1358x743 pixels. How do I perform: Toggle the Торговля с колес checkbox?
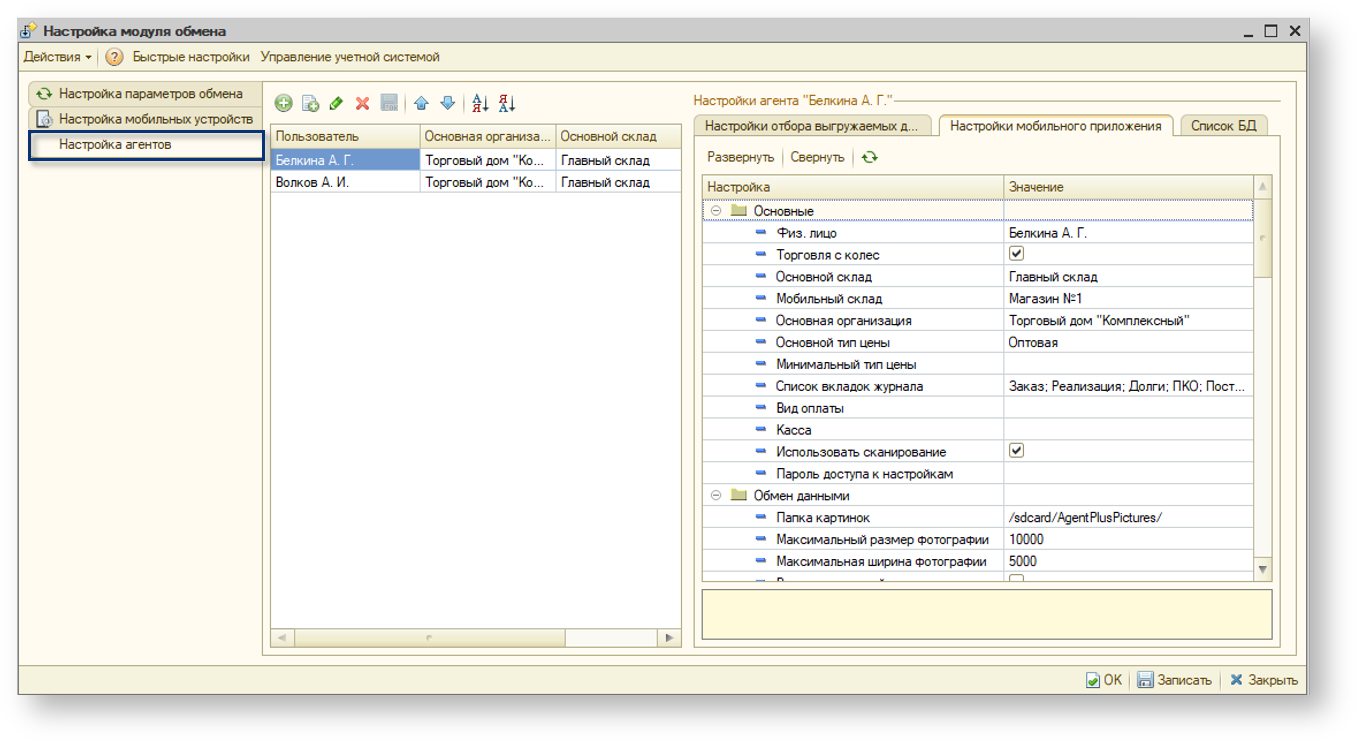[x=1016, y=254]
